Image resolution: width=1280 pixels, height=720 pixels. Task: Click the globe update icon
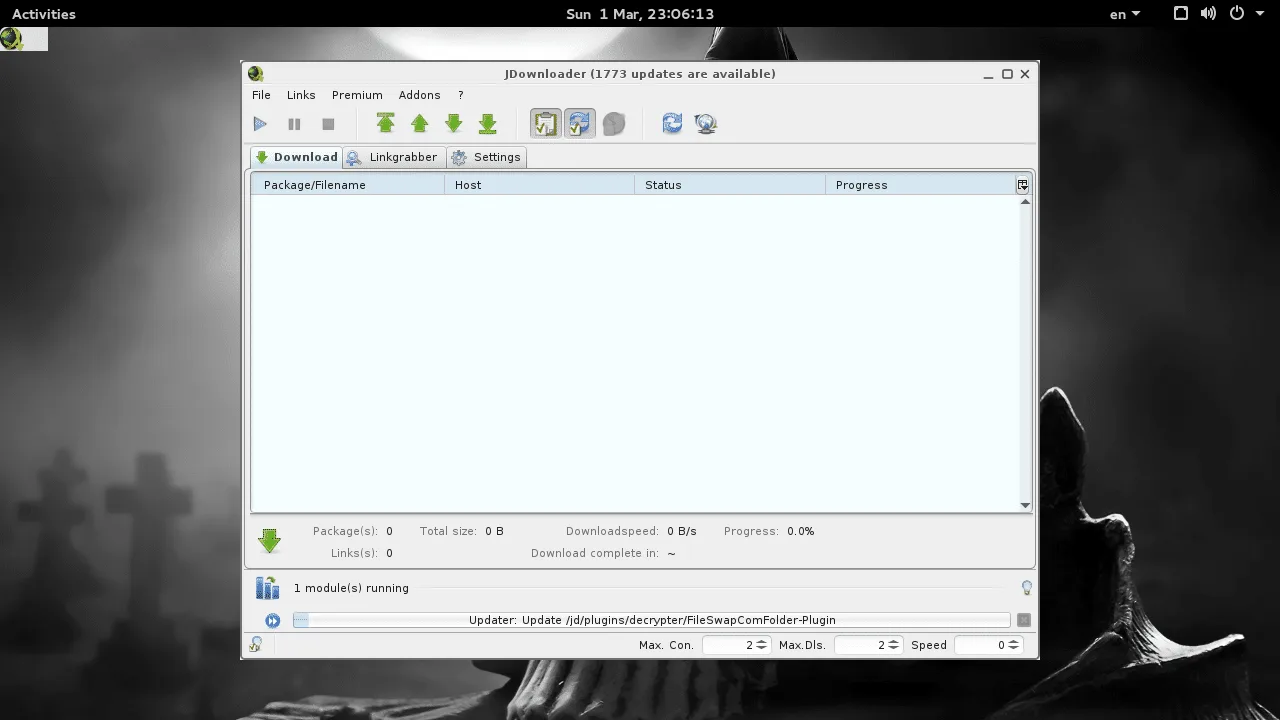point(706,123)
